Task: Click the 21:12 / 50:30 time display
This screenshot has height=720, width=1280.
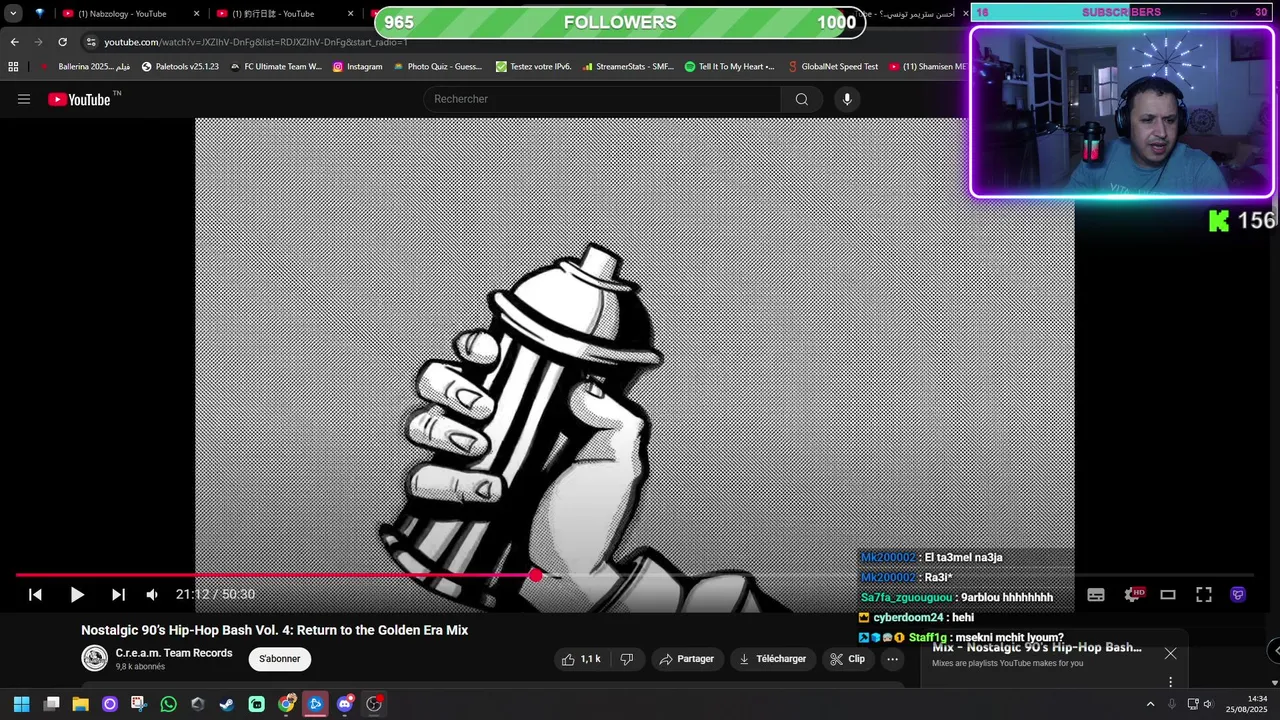Action: [215, 594]
